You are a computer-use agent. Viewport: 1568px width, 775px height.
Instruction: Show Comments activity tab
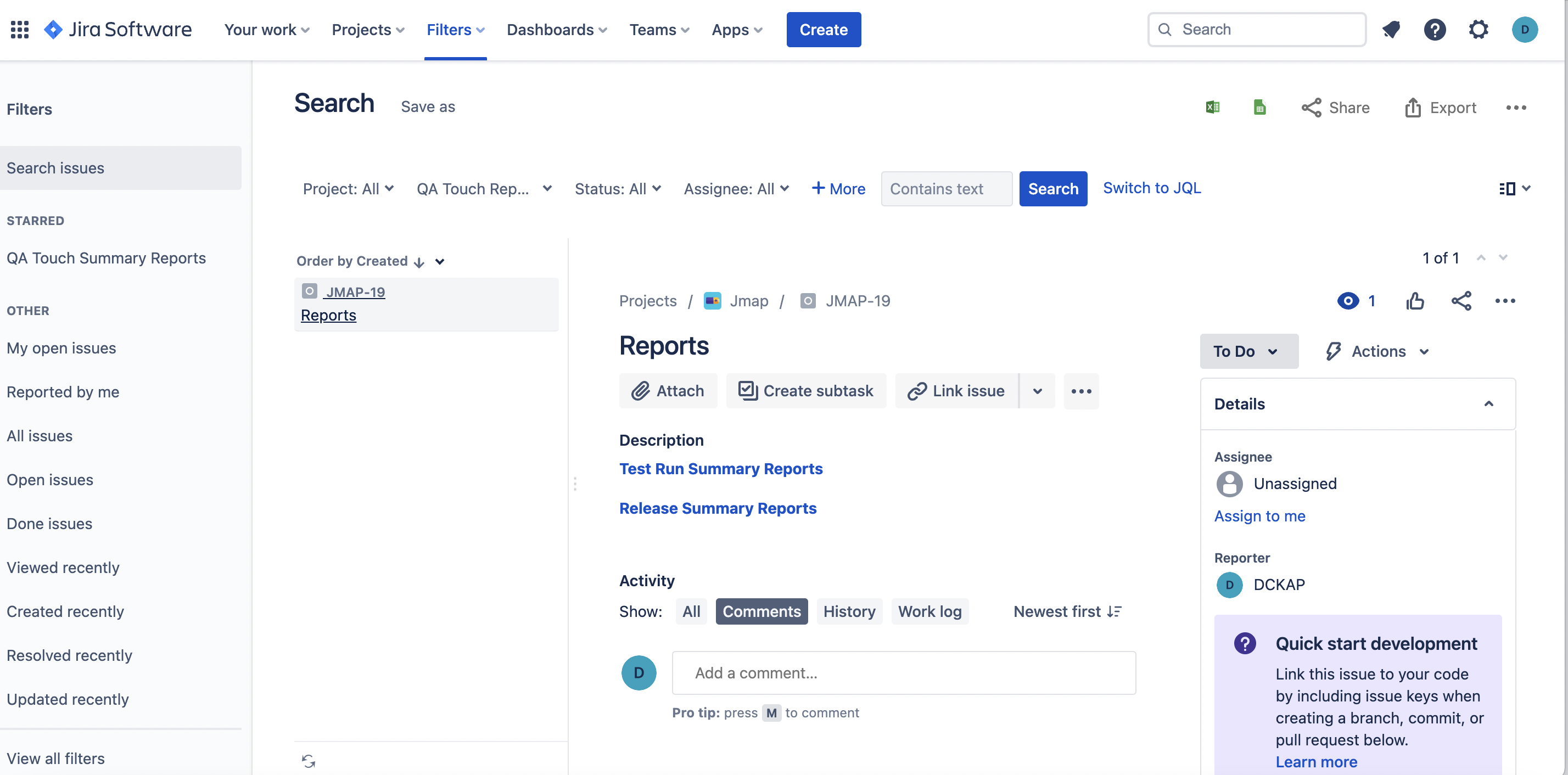(x=761, y=611)
